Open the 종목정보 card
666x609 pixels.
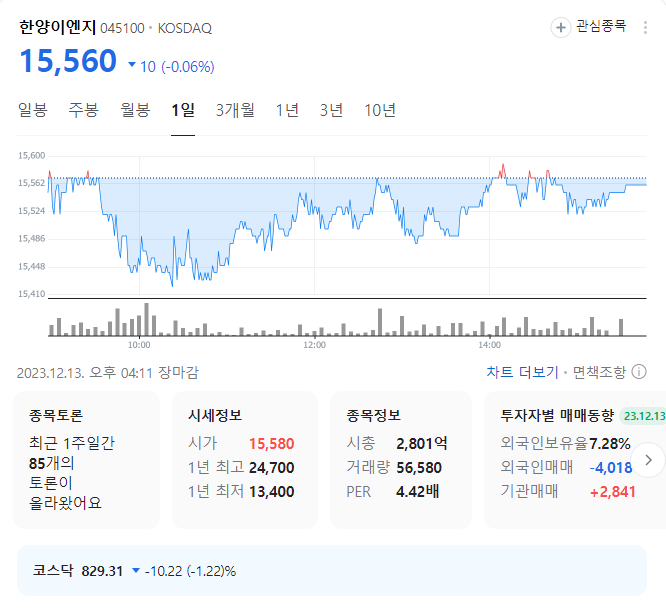click(401, 460)
